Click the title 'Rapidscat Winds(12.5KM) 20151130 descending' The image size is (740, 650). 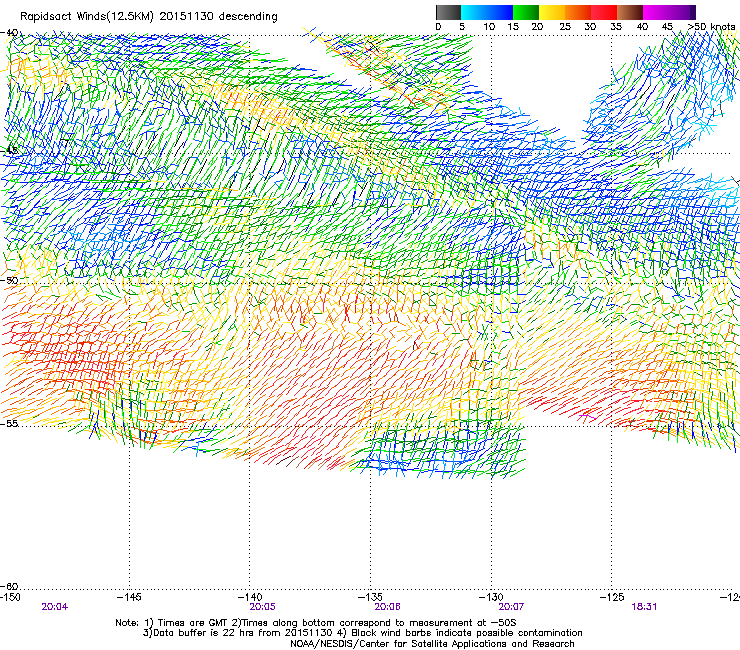(149, 17)
